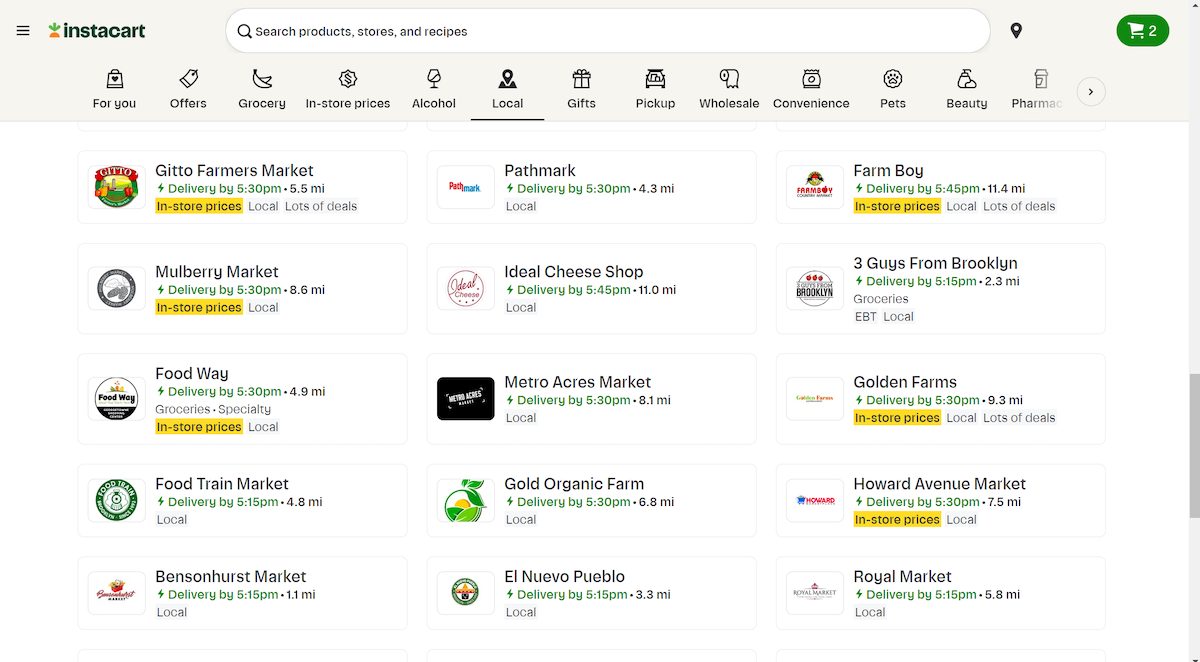
Task: Expand more categories with right chevron
Action: (1091, 92)
